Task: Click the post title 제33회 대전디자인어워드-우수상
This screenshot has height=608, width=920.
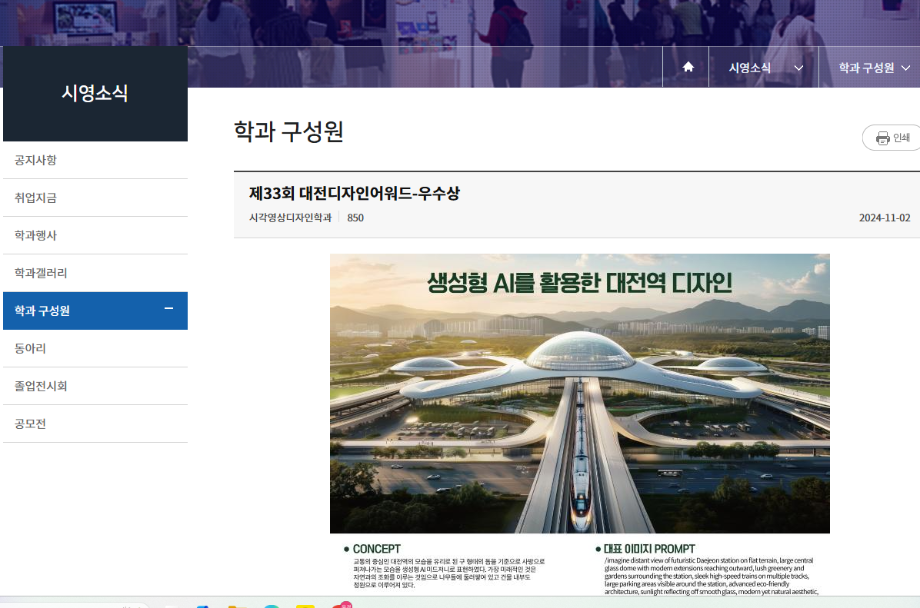Action: 354,194
